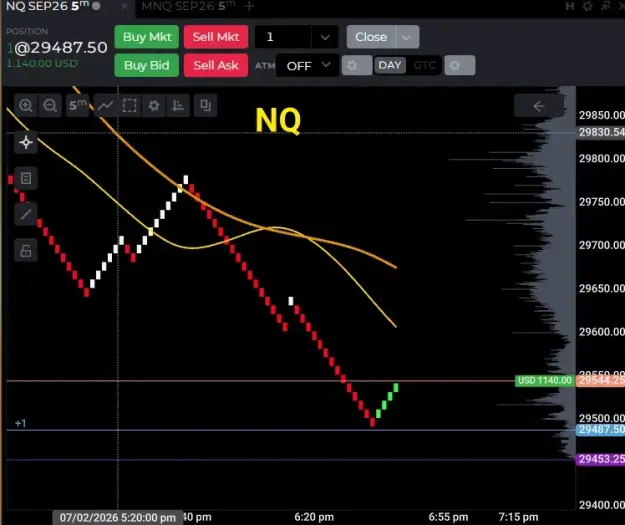Viewport: 625px width, 525px height.
Task: Switch to the NQ SEP26 5m tab
Action: pos(47,6)
